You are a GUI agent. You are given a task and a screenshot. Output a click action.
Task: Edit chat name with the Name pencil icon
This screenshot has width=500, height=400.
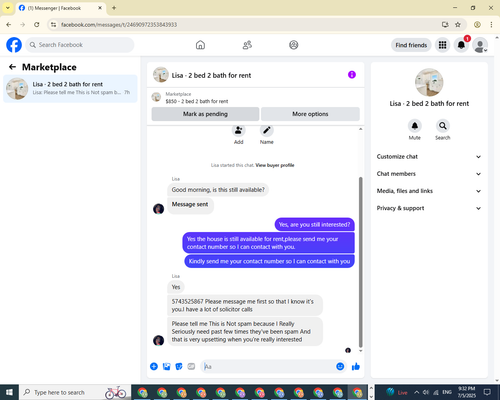click(x=267, y=130)
